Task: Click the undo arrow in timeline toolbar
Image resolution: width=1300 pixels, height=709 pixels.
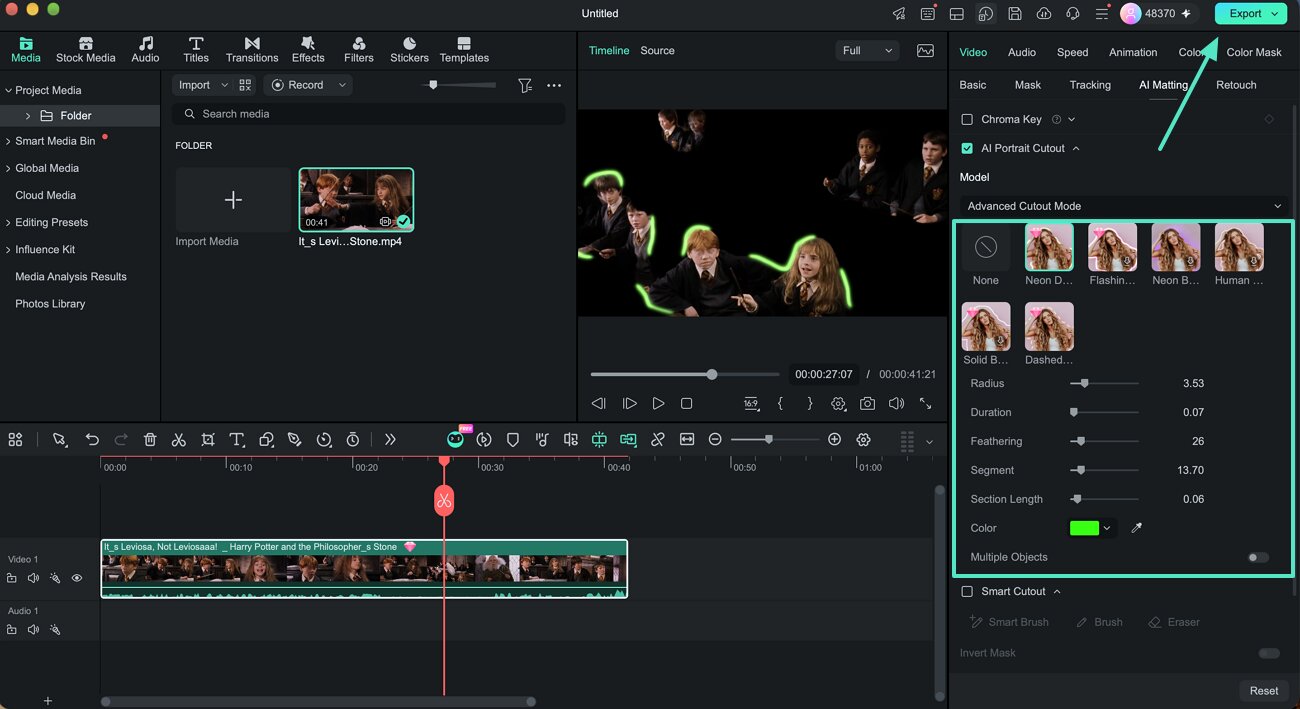Action: pyautogui.click(x=92, y=440)
